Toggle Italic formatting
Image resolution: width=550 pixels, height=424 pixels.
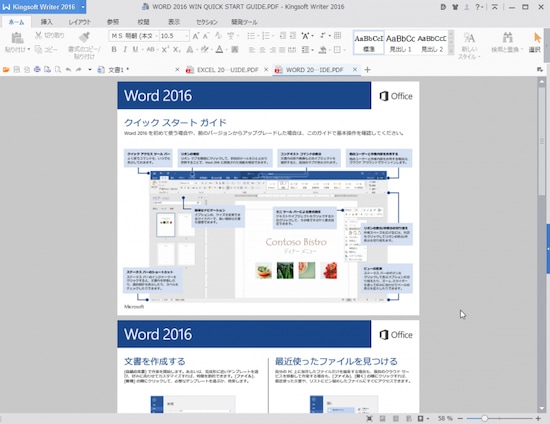pos(125,49)
